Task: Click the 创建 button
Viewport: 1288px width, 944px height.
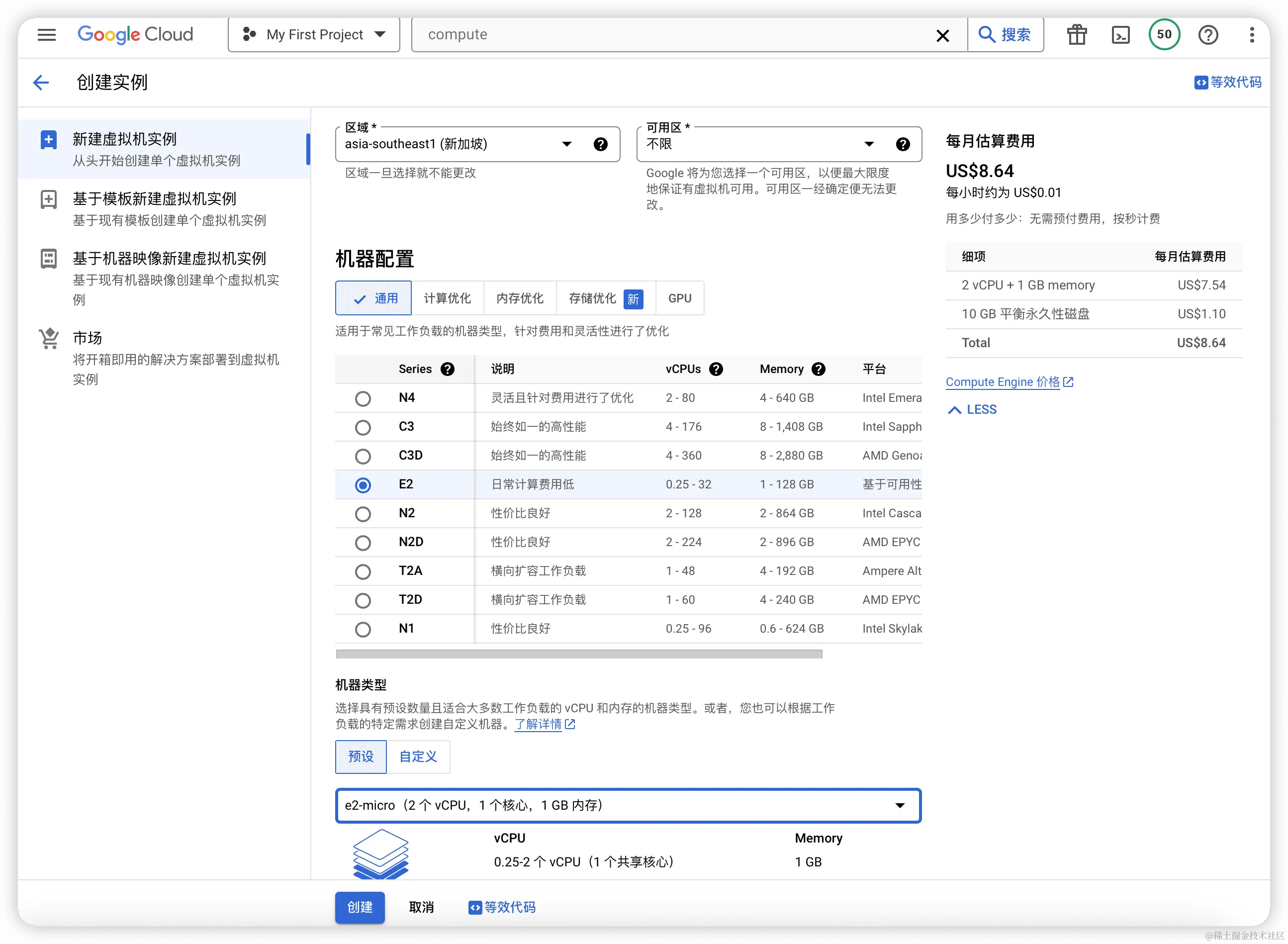Action: pyautogui.click(x=360, y=907)
